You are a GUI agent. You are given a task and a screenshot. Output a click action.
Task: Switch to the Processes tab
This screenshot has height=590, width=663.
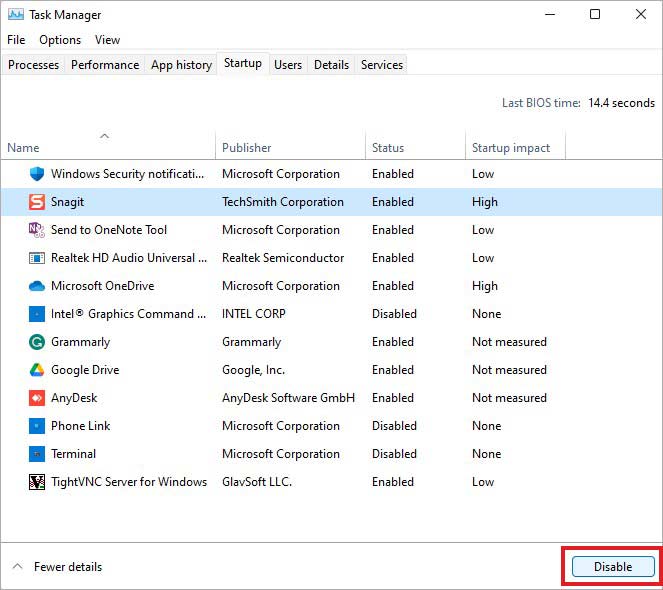coord(33,65)
